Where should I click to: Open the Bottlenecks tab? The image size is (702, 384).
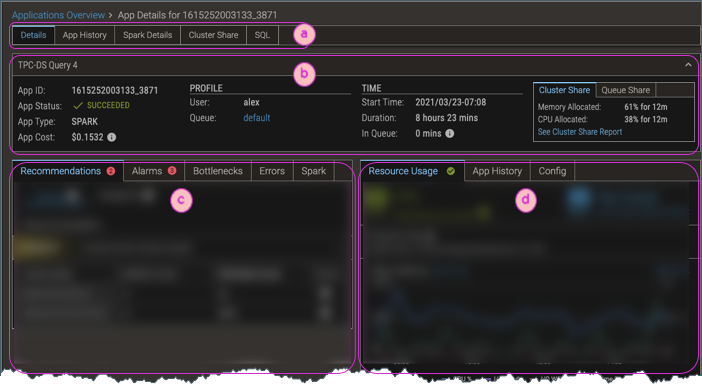(218, 171)
